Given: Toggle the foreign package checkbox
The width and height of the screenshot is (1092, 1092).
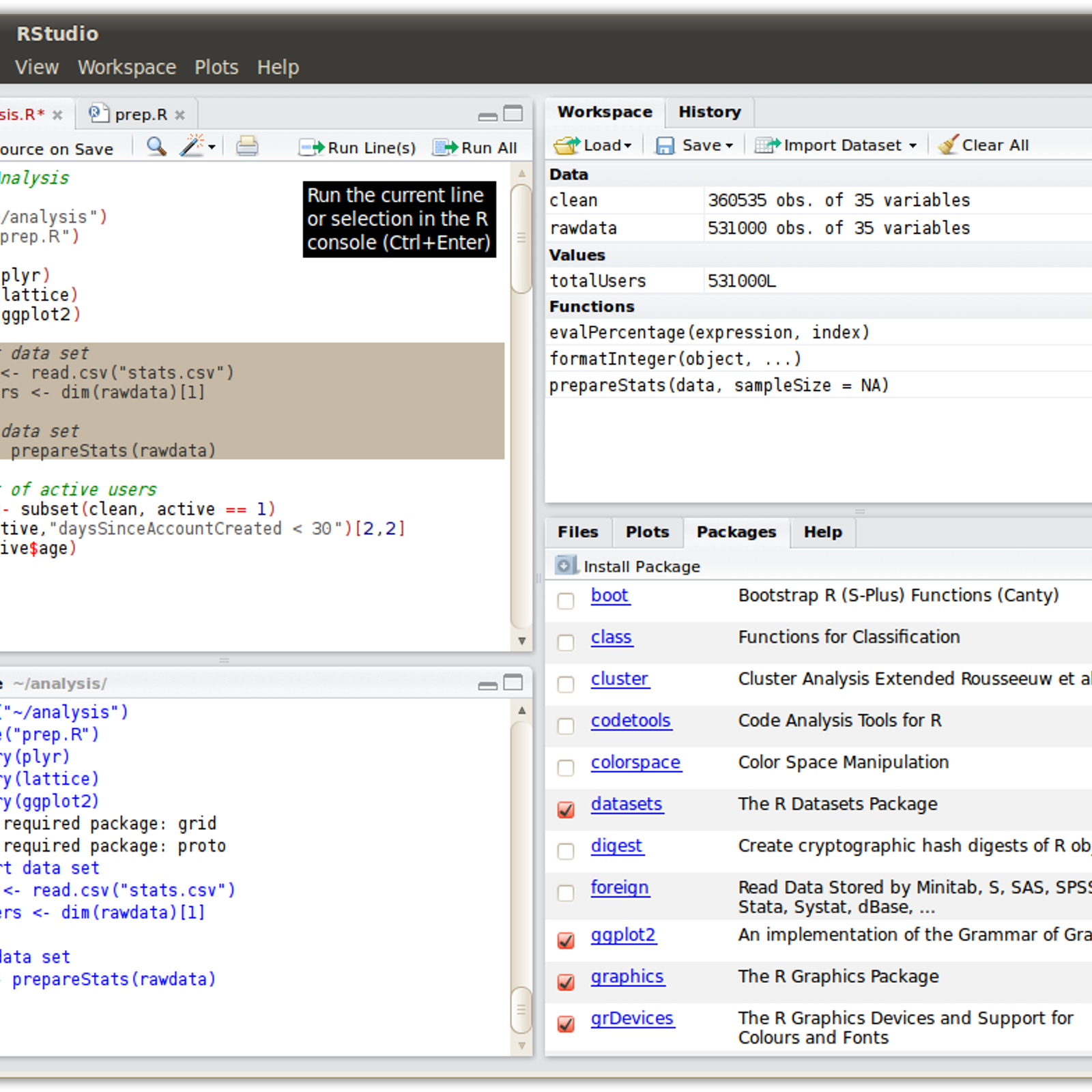Looking at the screenshot, I should point(566,893).
